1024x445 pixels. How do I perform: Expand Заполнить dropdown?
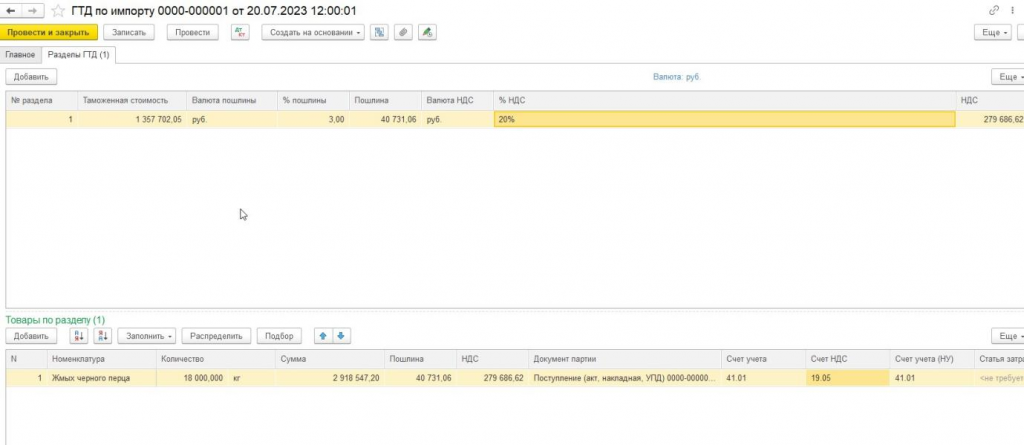tap(146, 336)
